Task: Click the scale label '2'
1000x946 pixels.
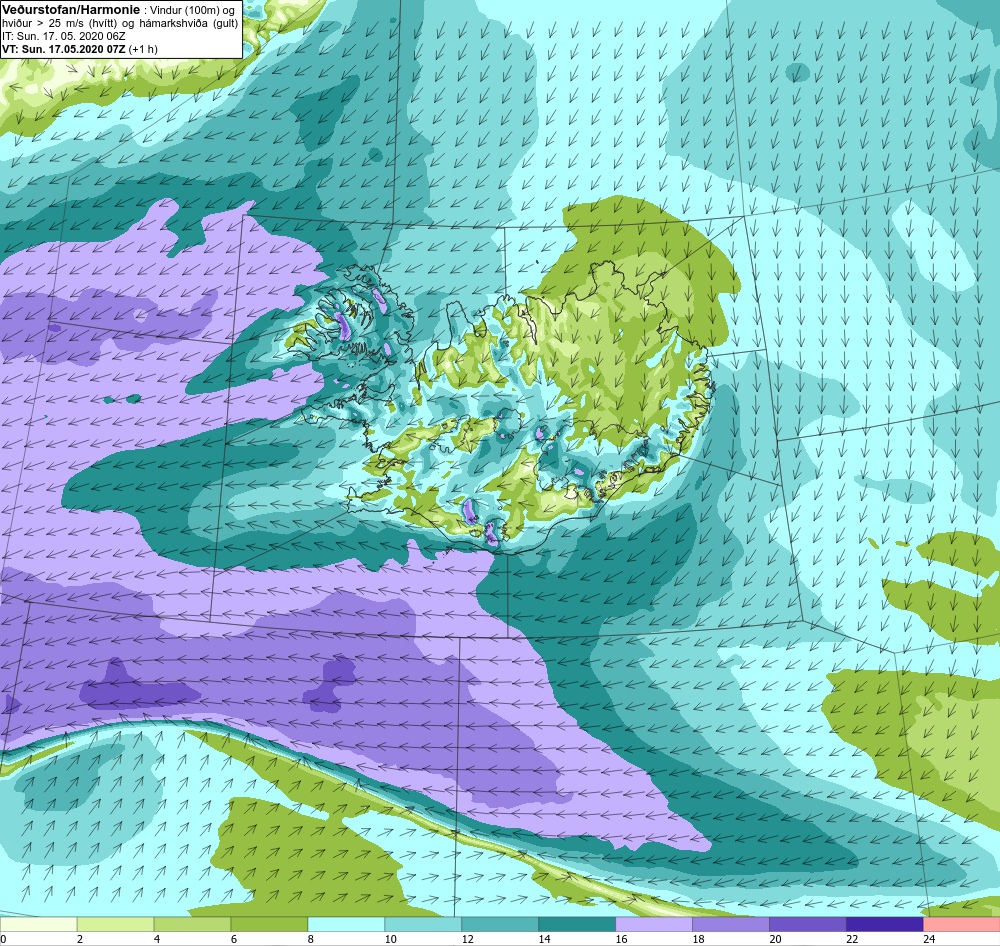Action: 80,939
